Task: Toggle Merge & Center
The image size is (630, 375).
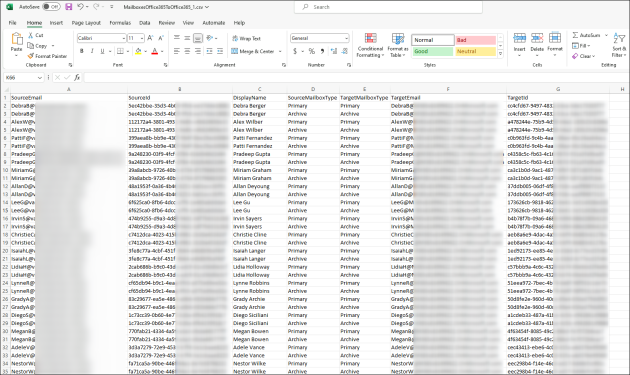Action: (253, 51)
